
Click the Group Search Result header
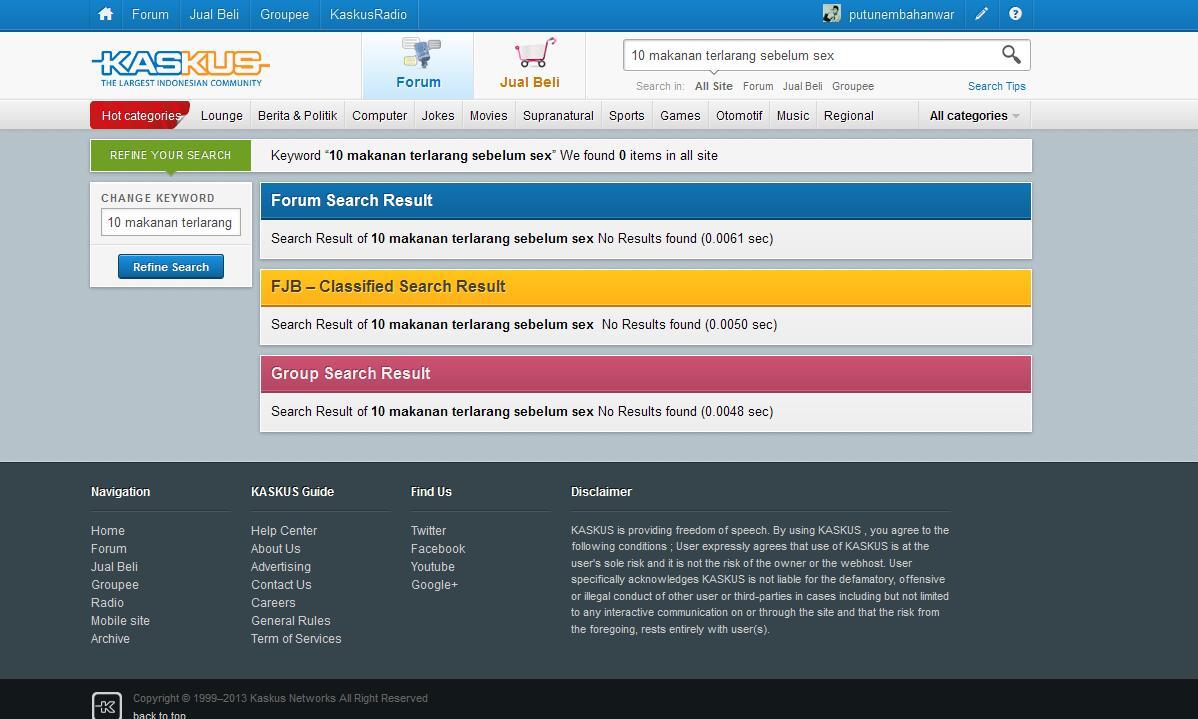(646, 374)
